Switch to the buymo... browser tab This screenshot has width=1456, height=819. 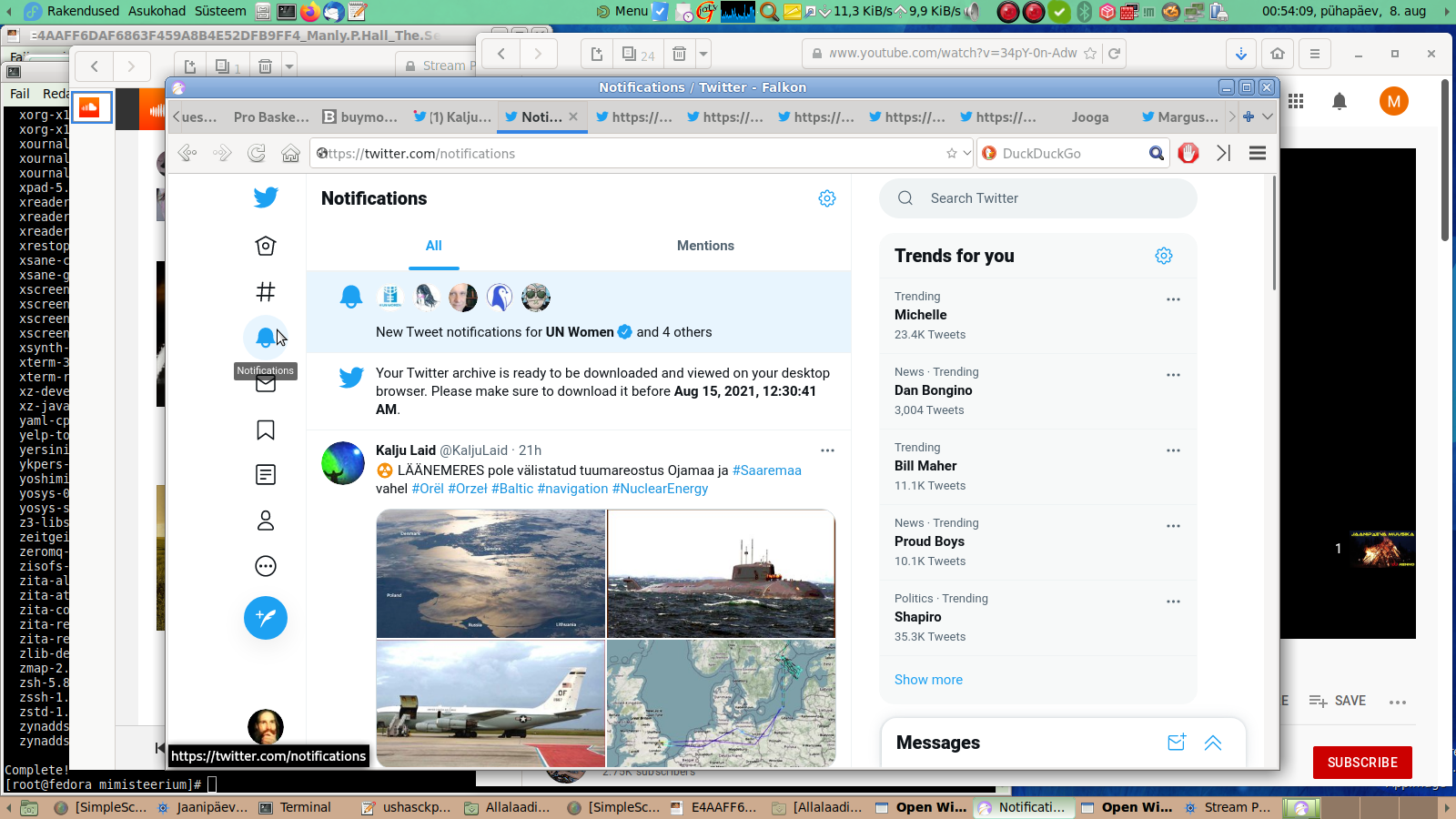pyautogui.click(x=360, y=116)
